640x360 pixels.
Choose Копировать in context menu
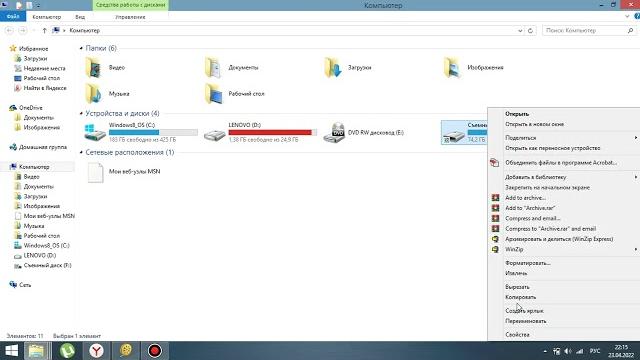tap(520, 297)
